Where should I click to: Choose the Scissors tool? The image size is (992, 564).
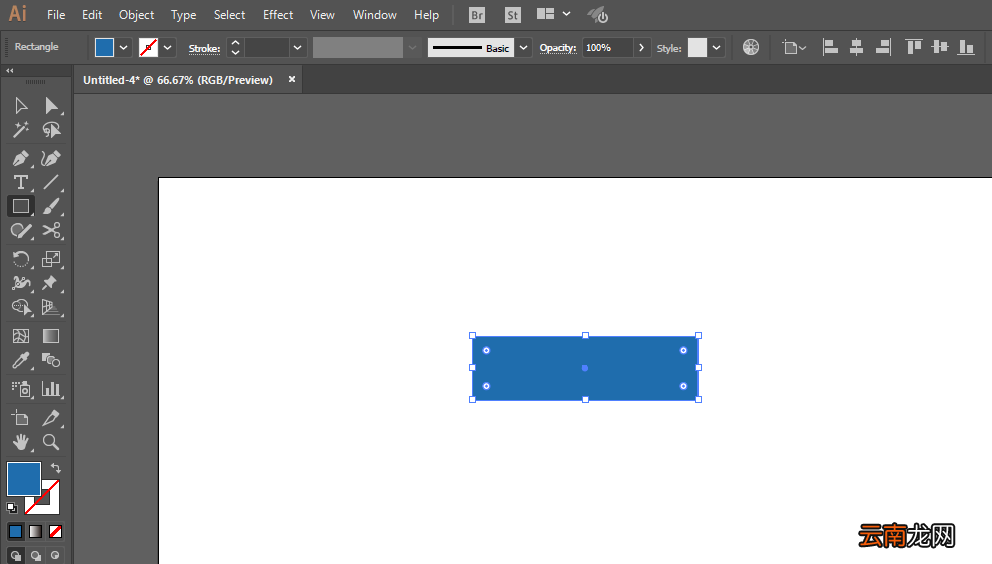pos(51,230)
